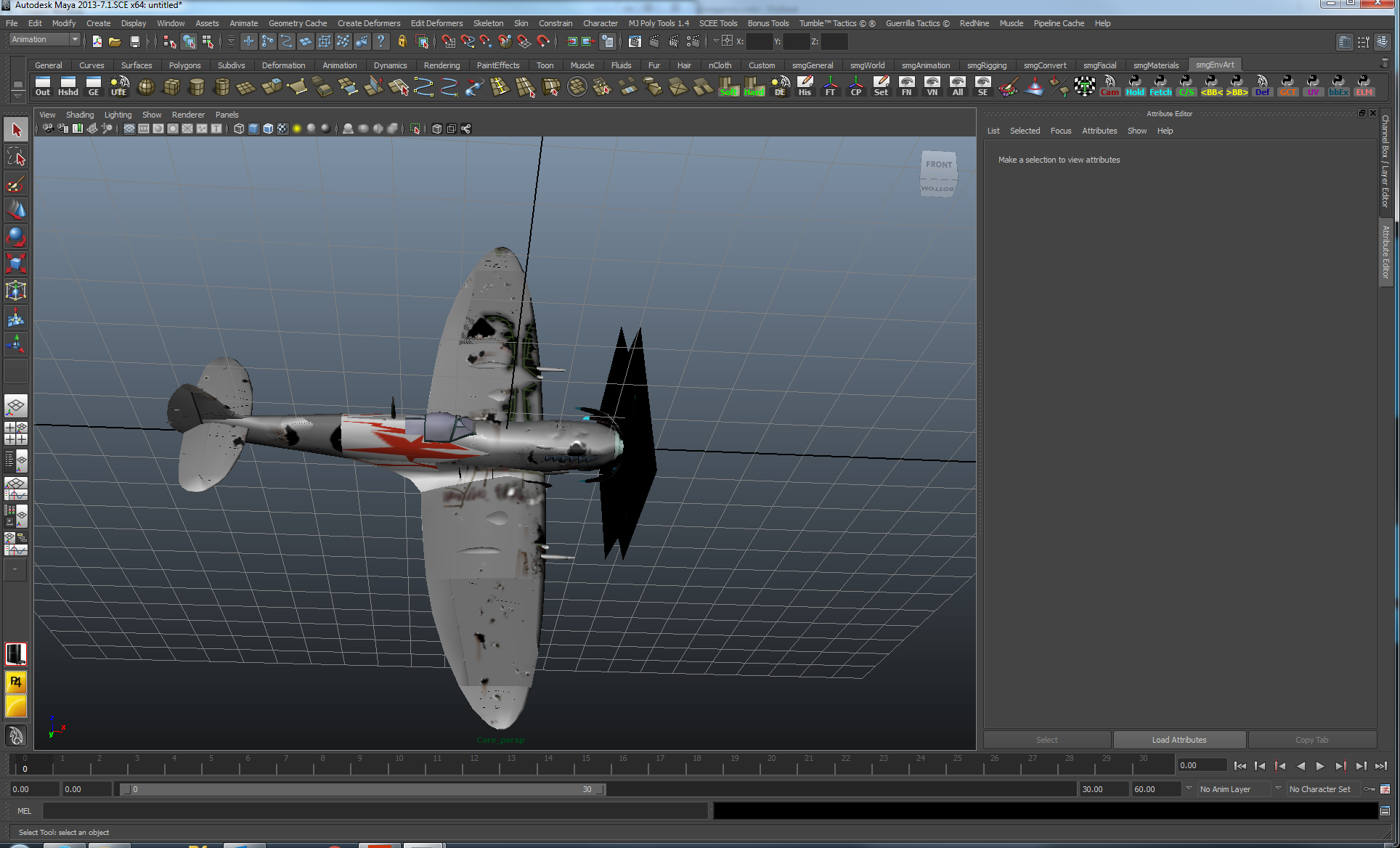Screen dimensions: 1400x848
Task: Activate the Rotate tool sphere icon
Action: (x=16, y=237)
